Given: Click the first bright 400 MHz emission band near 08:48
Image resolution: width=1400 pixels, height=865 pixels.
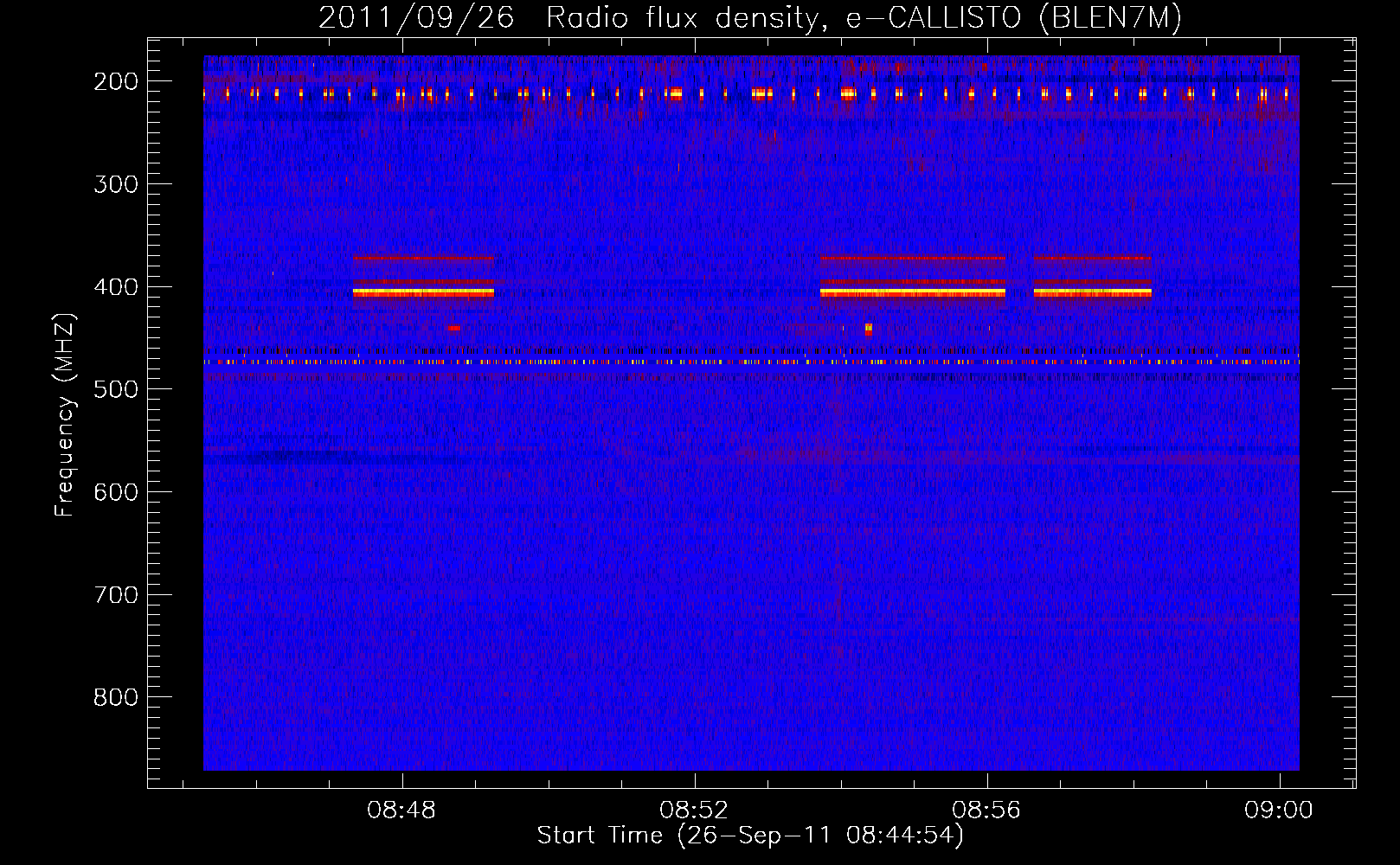Looking at the screenshot, I should tap(423, 293).
